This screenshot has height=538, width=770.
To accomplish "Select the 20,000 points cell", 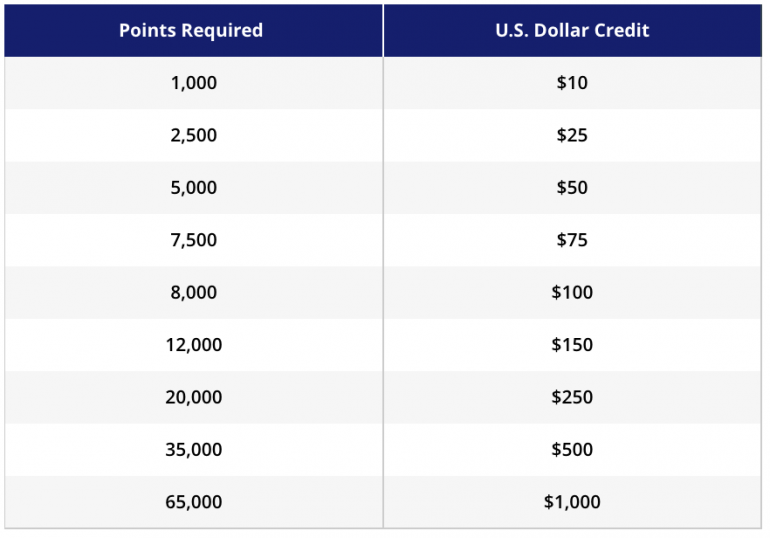I will coord(193,397).
